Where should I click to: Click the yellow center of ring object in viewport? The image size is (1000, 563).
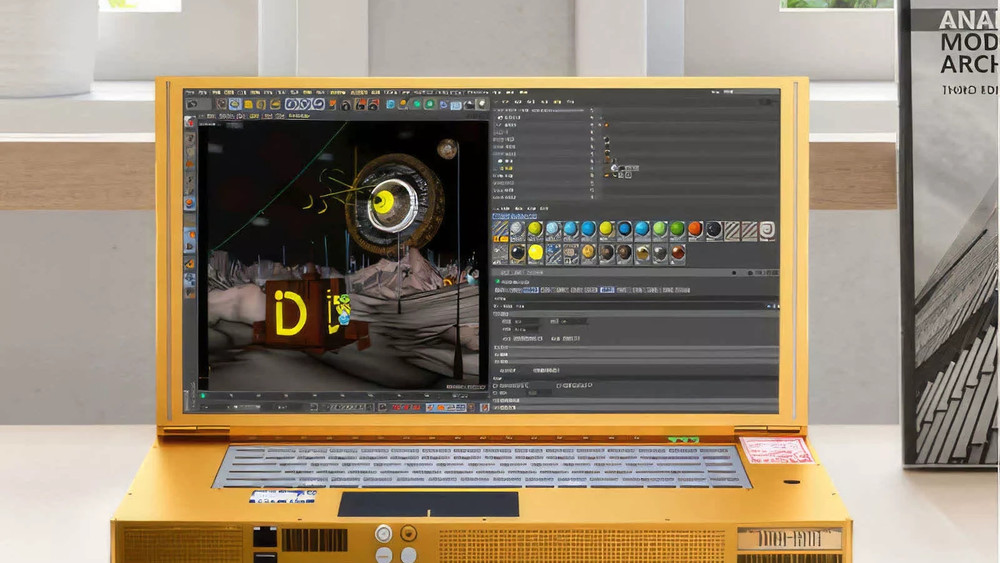pyautogui.click(x=384, y=202)
